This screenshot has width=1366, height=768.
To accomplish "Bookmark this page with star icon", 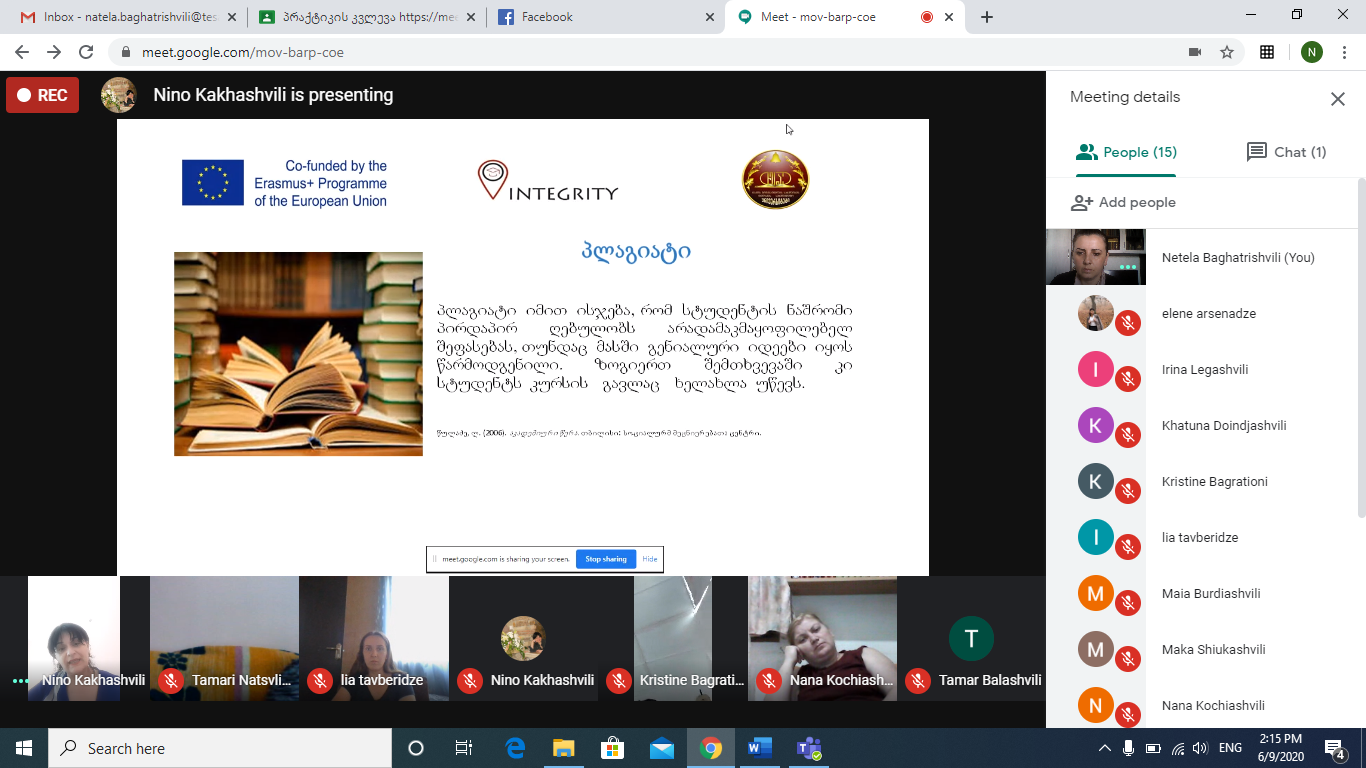I will (1227, 52).
